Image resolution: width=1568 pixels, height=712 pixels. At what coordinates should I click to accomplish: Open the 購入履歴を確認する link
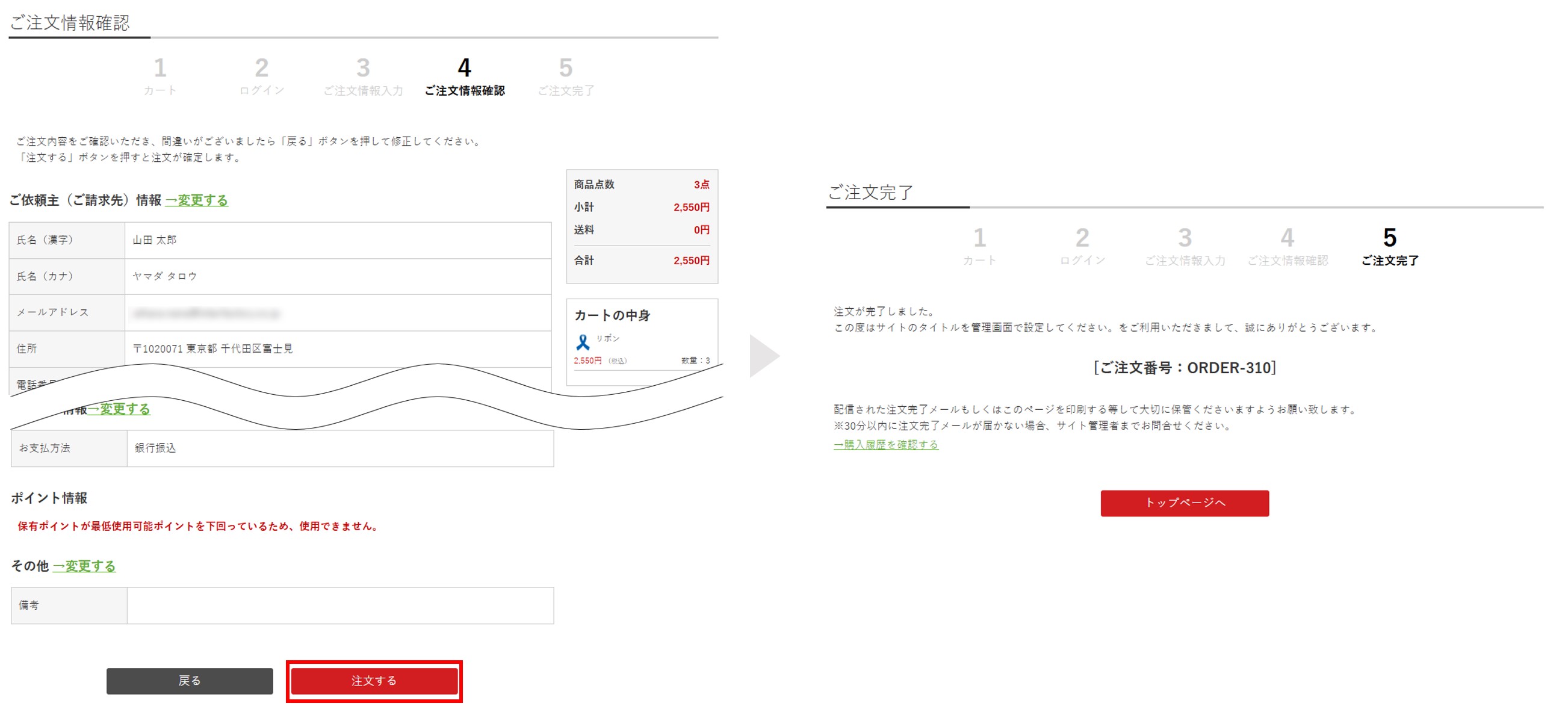pos(885,444)
